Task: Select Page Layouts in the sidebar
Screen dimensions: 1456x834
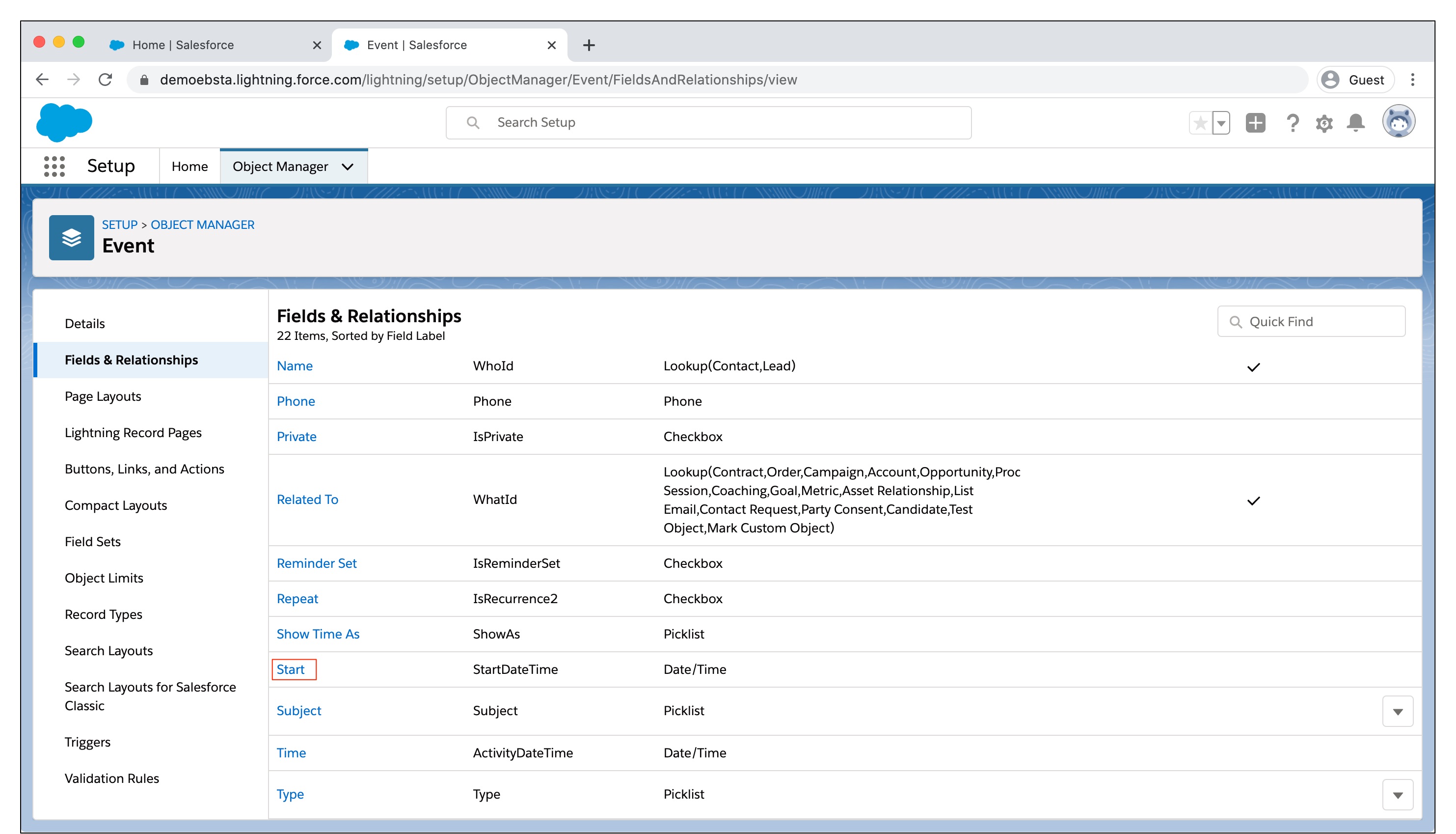Action: (103, 396)
